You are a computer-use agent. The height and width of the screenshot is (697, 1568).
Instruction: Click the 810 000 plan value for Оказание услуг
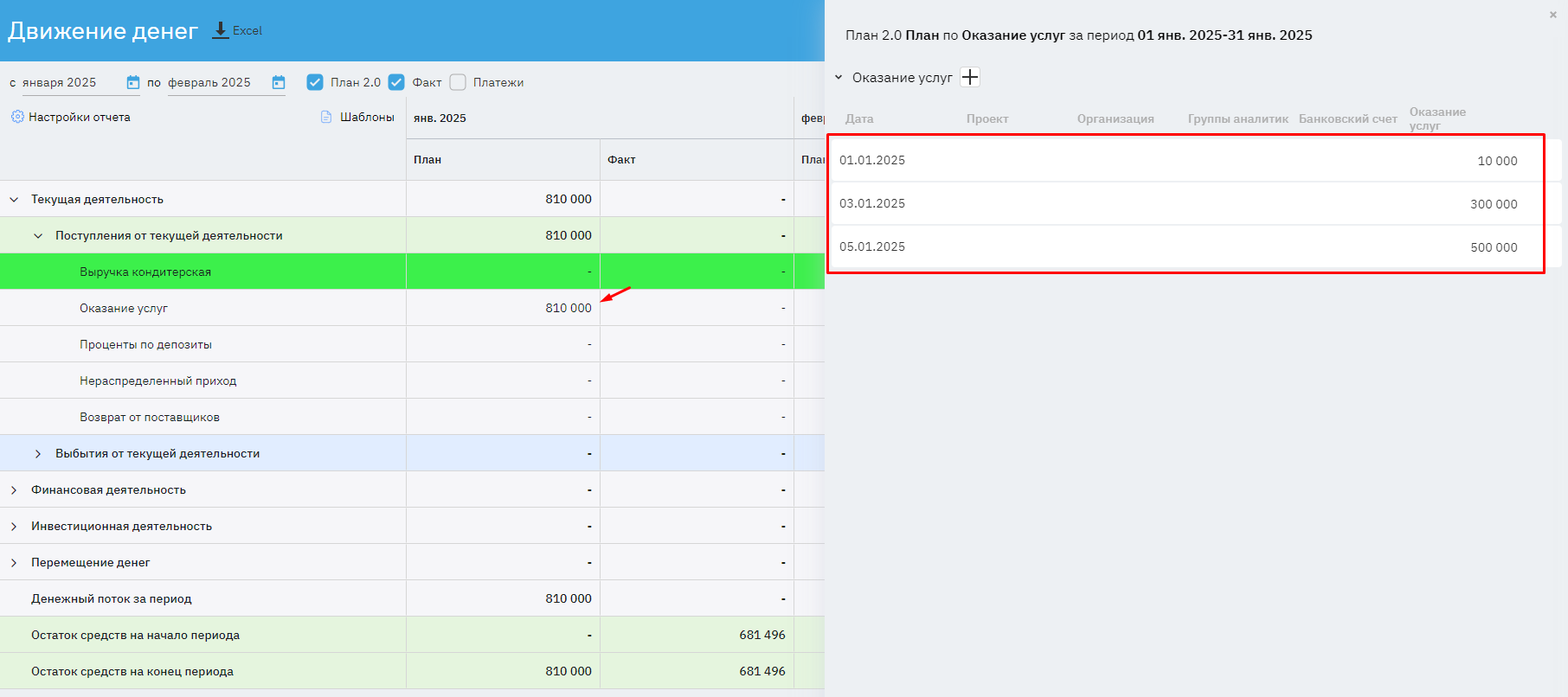[x=568, y=308]
